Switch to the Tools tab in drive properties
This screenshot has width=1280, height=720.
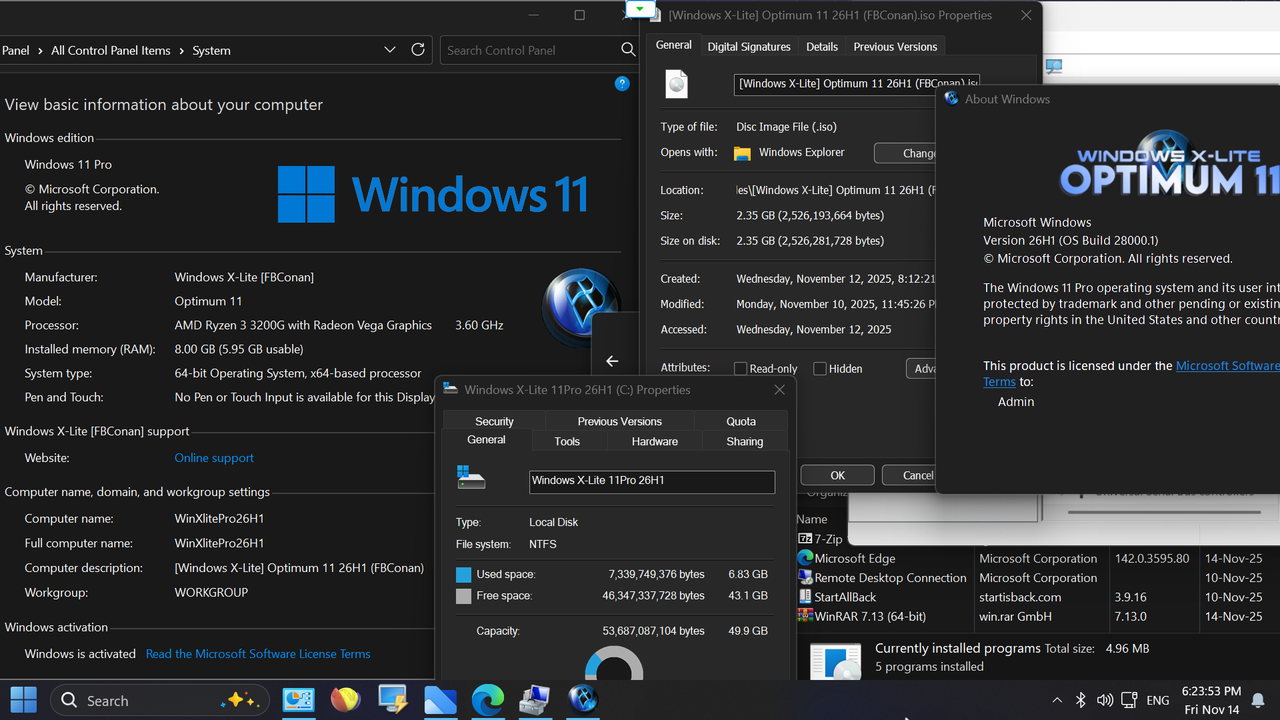566,441
